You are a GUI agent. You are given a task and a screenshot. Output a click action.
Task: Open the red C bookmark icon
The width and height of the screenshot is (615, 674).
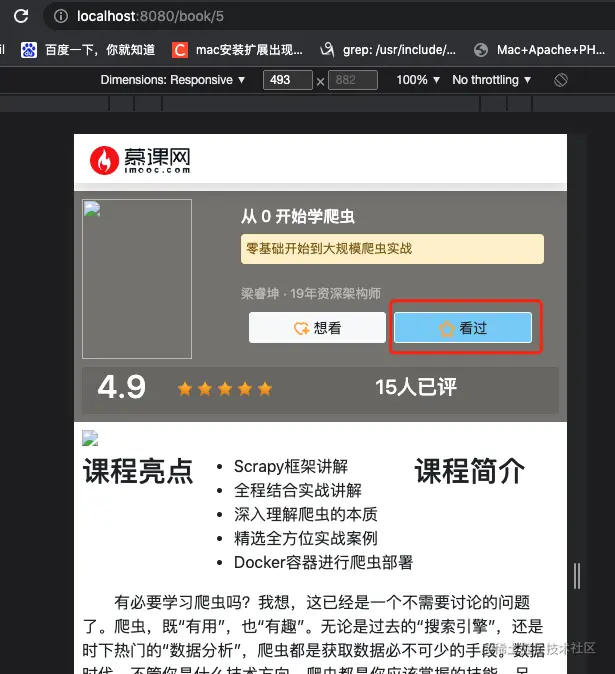[x=180, y=50]
